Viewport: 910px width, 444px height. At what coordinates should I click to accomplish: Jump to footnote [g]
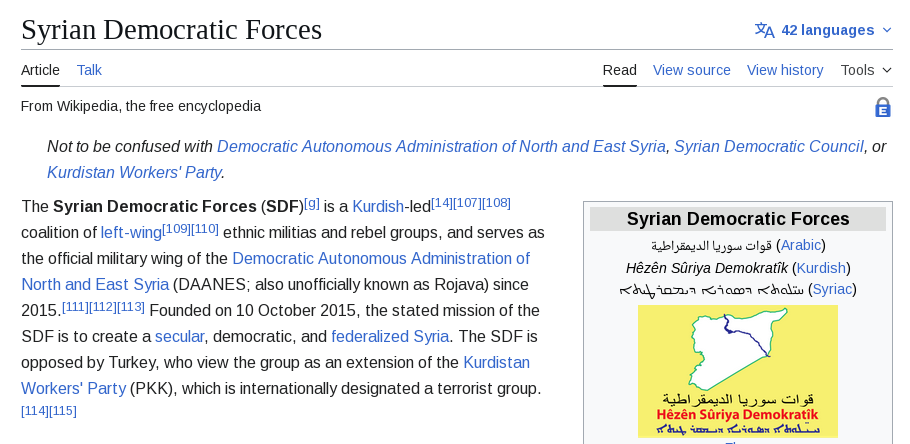click(x=312, y=203)
